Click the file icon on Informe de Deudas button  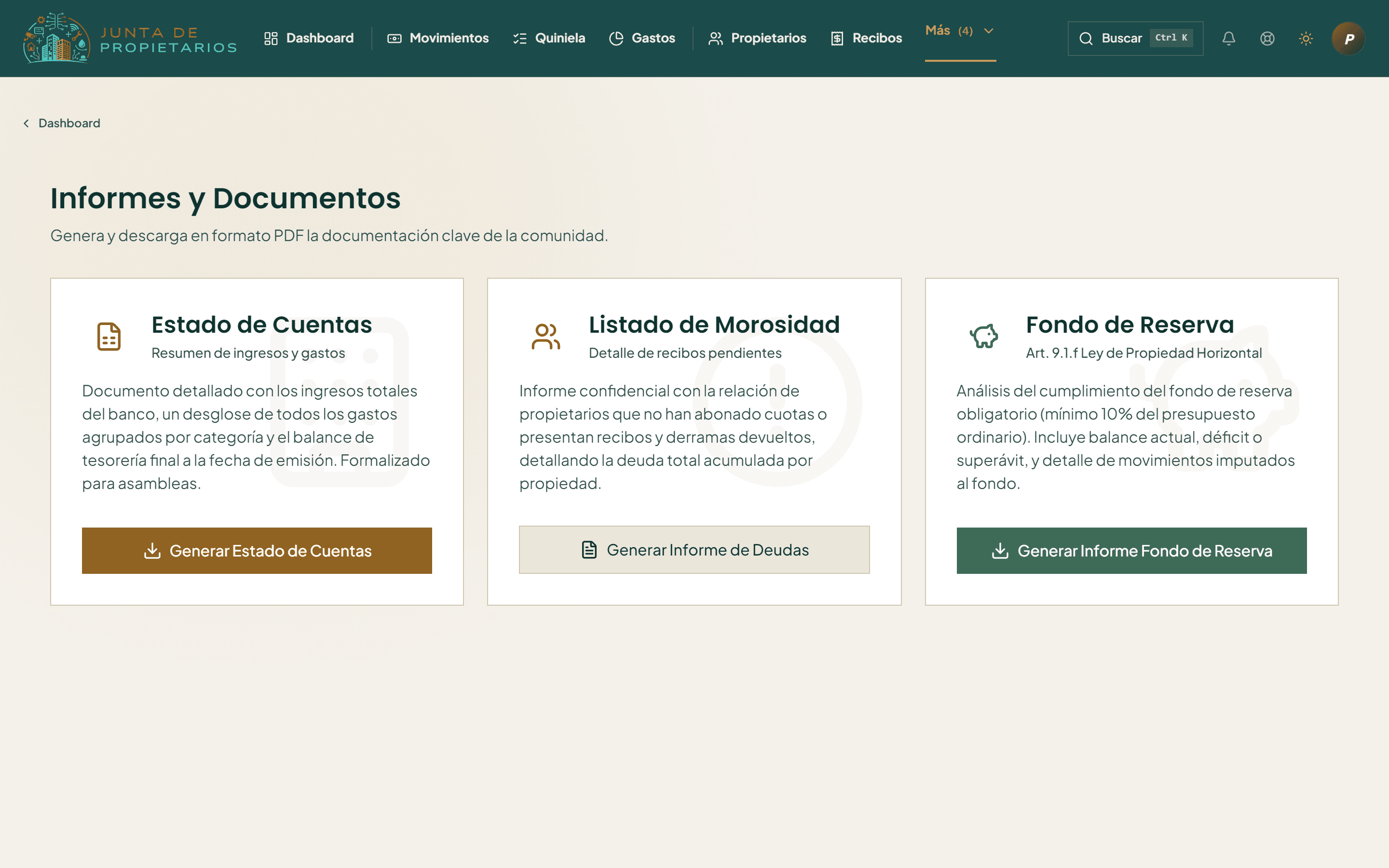click(589, 550)
